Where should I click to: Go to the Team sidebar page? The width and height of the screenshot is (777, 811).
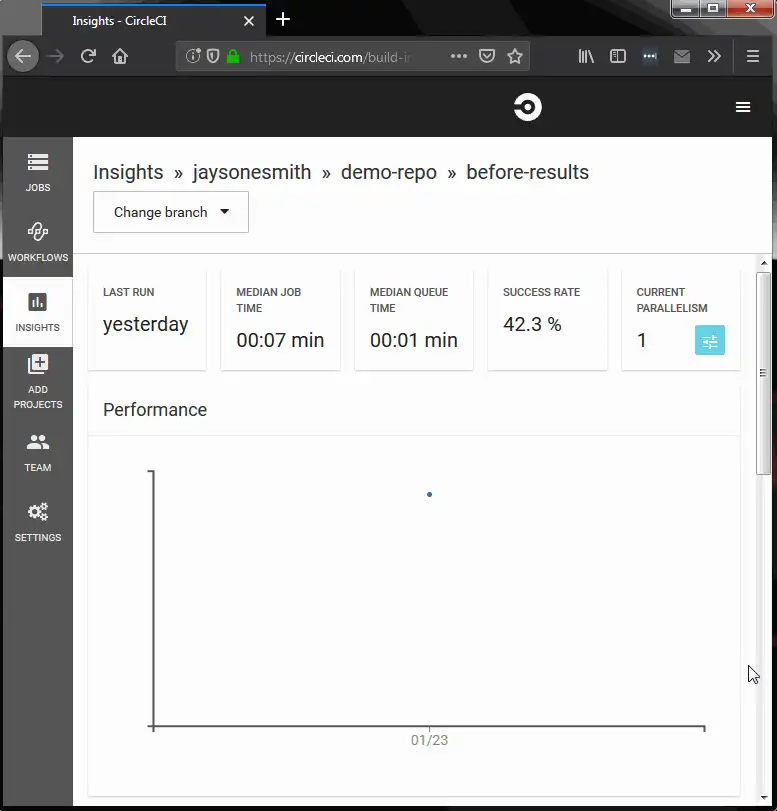38,452
